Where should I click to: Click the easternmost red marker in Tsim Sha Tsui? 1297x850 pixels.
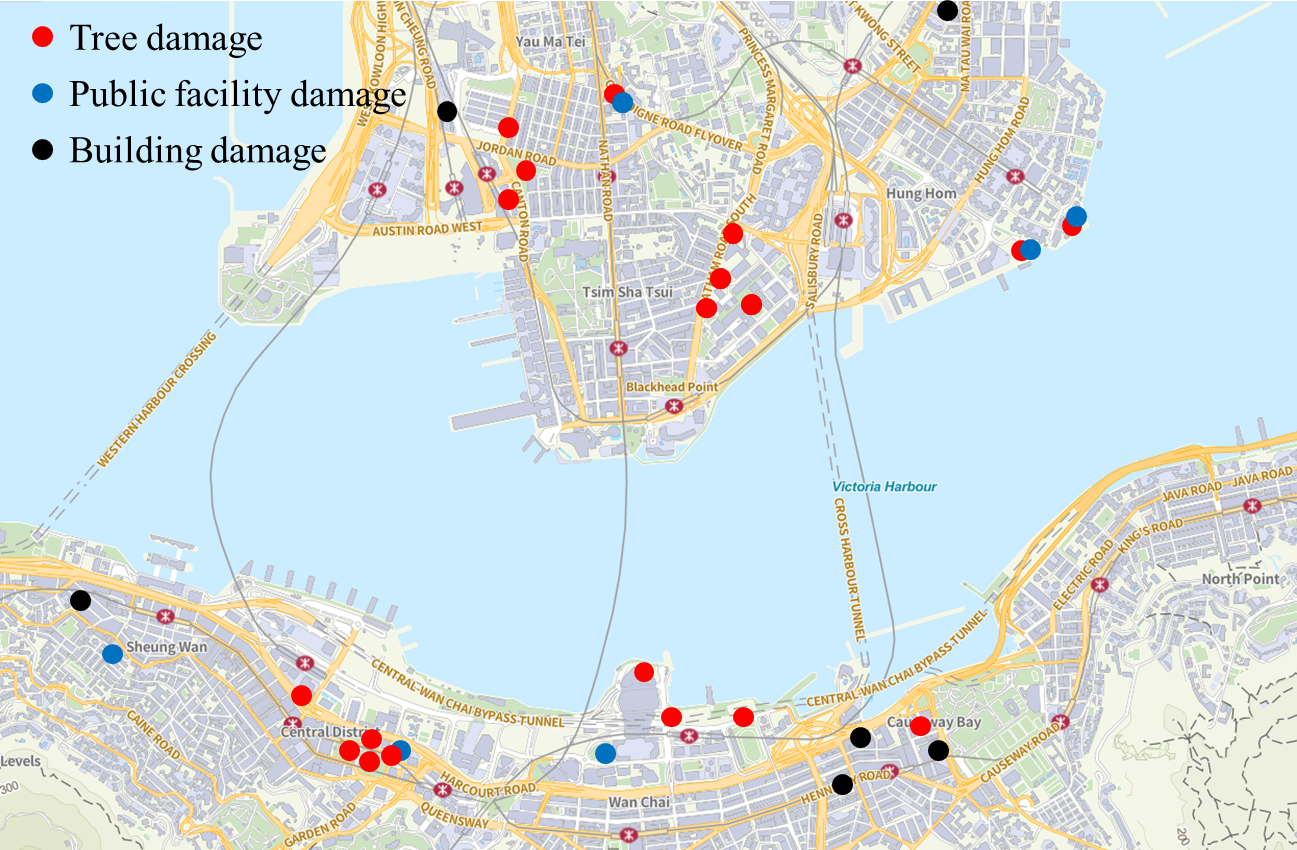pos(751,304)
